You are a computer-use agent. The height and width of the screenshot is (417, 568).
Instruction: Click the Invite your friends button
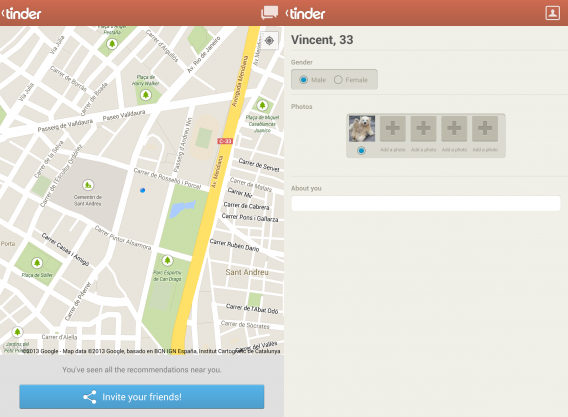142,397
